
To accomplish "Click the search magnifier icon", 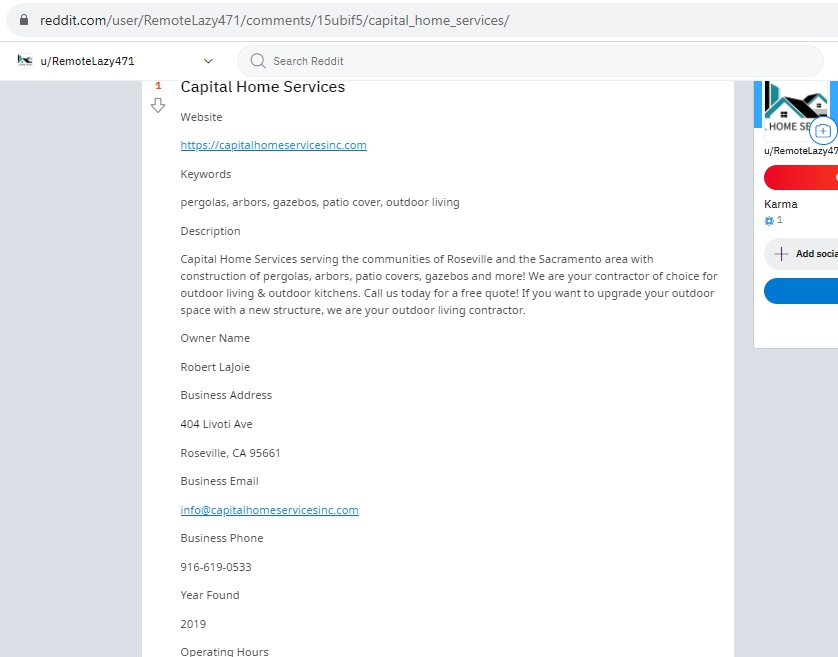I will coord(258,61).
